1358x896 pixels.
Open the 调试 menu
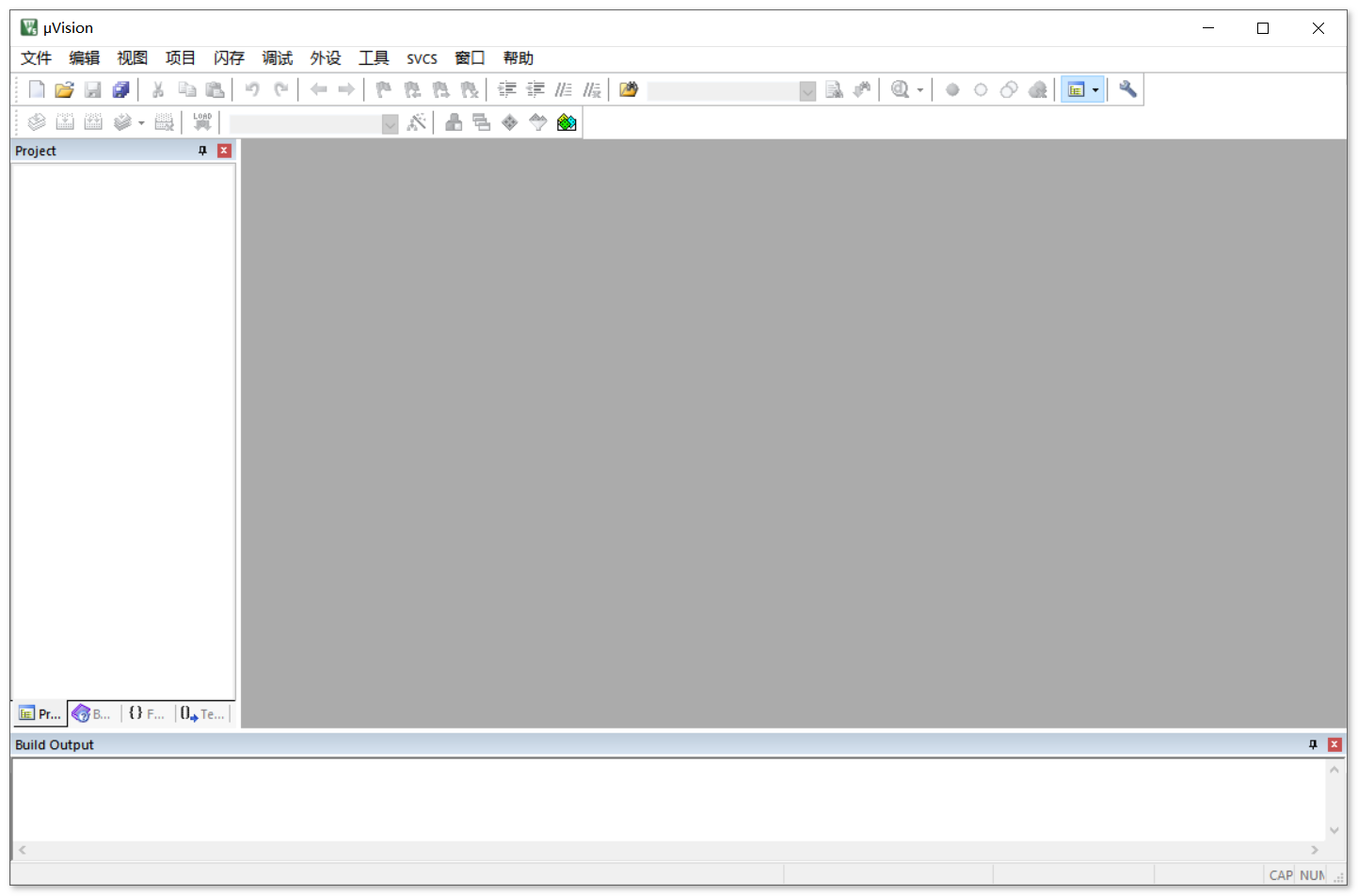click(x=278, y=58)
